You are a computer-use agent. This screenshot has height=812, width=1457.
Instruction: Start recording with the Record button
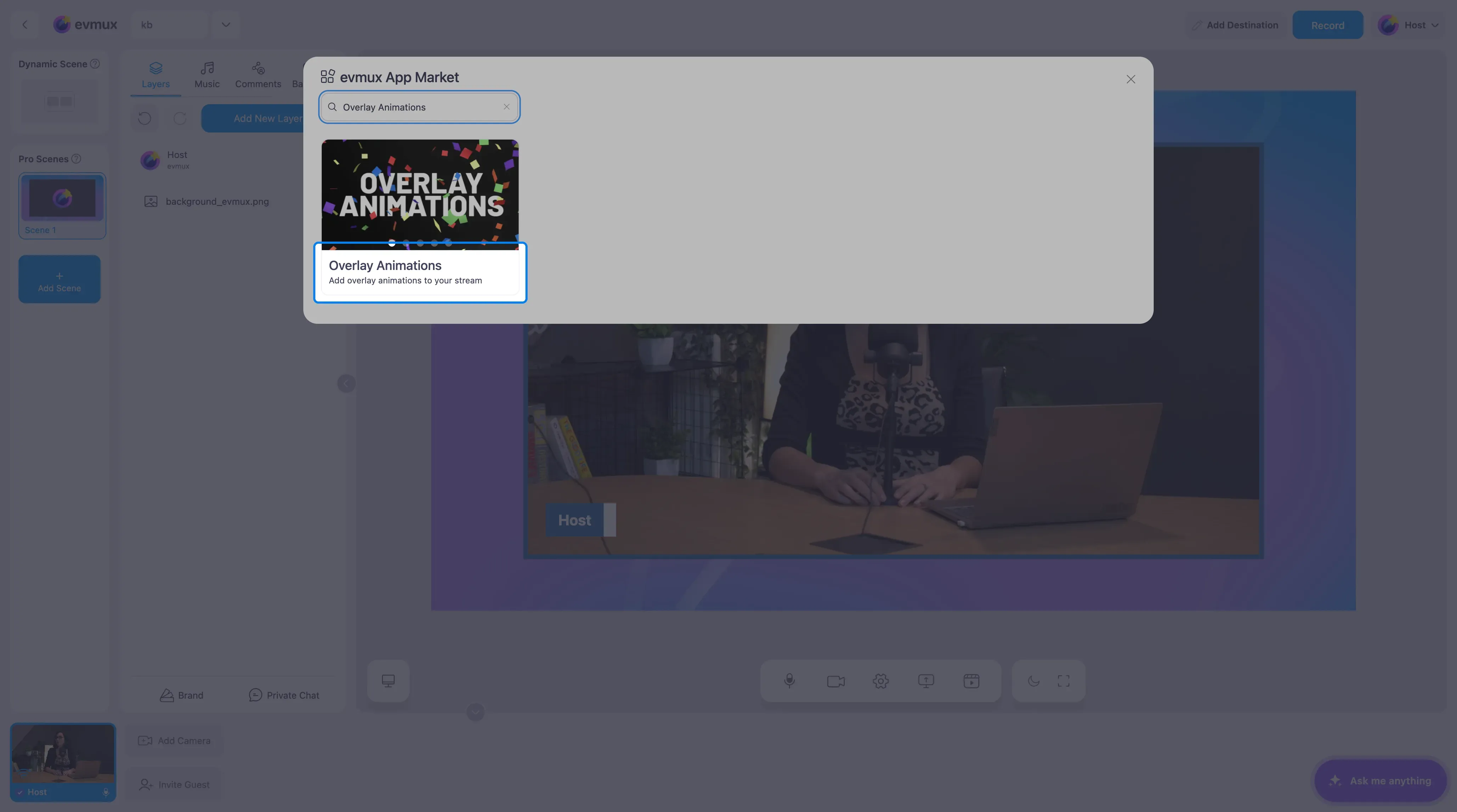[1327, 25]
